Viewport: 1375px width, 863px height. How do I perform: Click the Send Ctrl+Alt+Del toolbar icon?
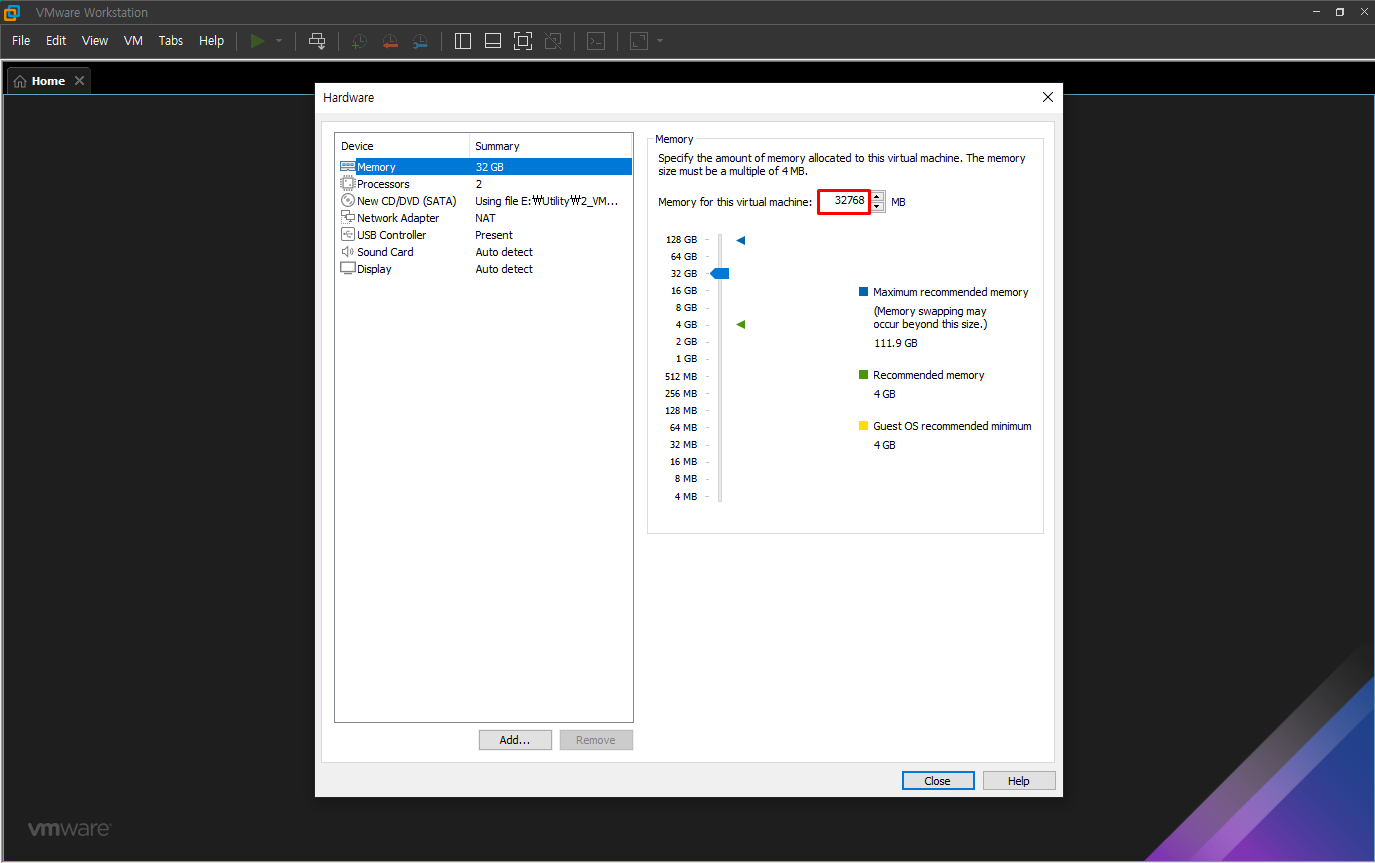pos(317,41)
